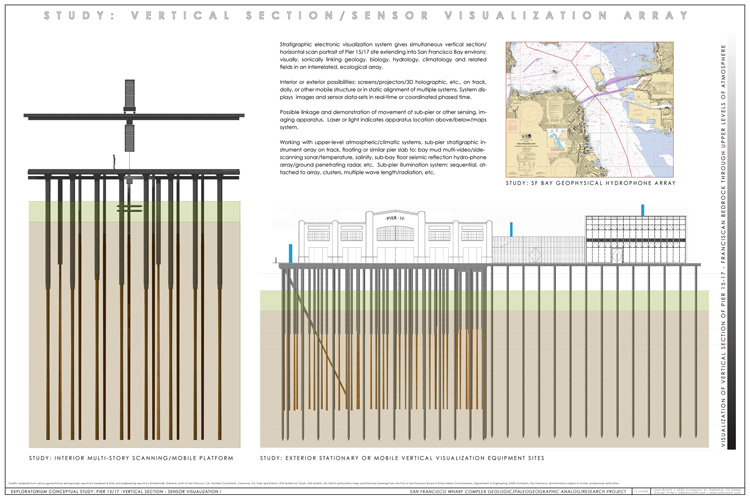The height and width of the screenshot is (500, 750).
Task: Click the black-to-white vertical gradient bar
Action: (731, 242)
